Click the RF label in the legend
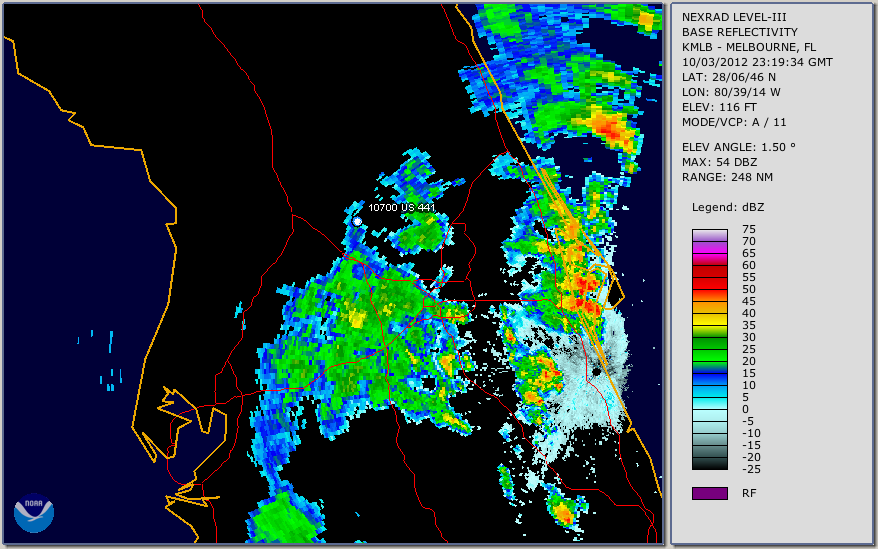The width and height of the screenshot is (878, 549). coord(749,493)
